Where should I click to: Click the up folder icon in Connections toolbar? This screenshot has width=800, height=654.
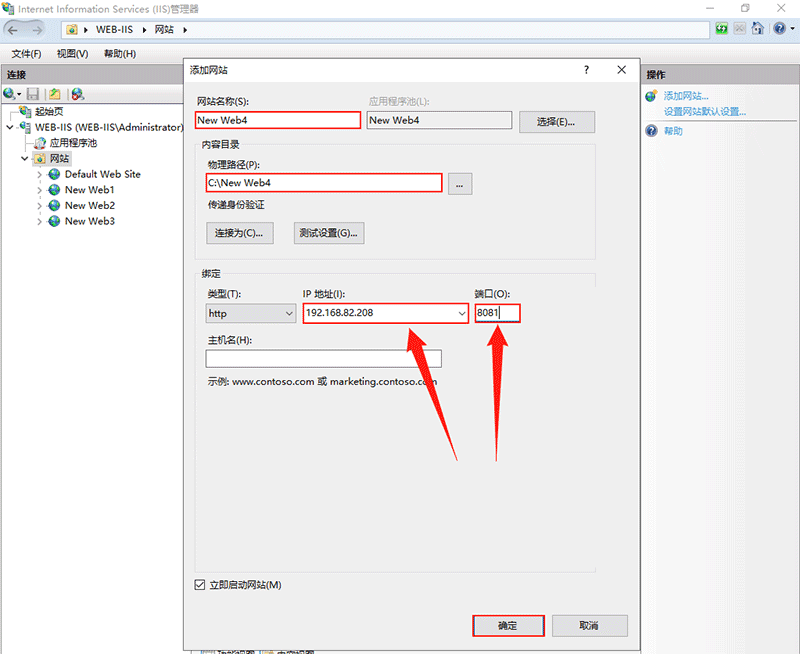click(55, 94)
